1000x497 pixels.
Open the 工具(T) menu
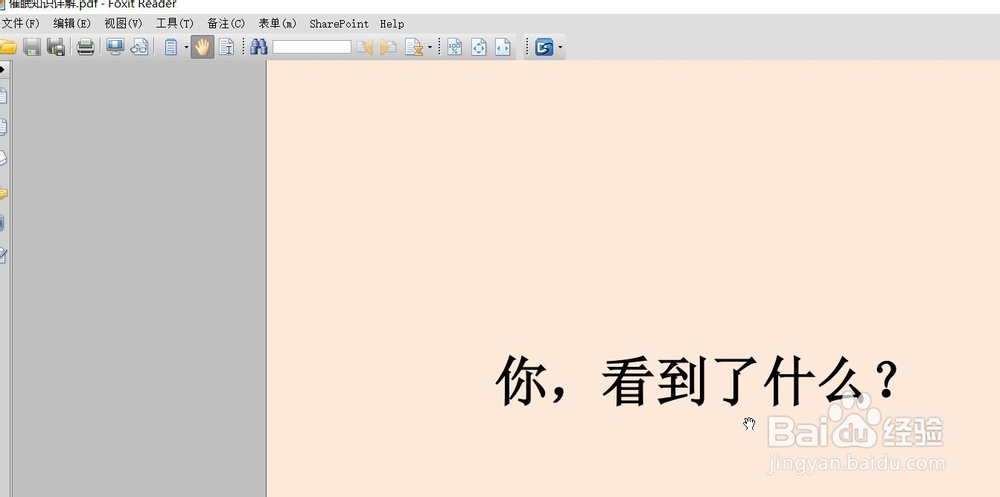(175, 24)
